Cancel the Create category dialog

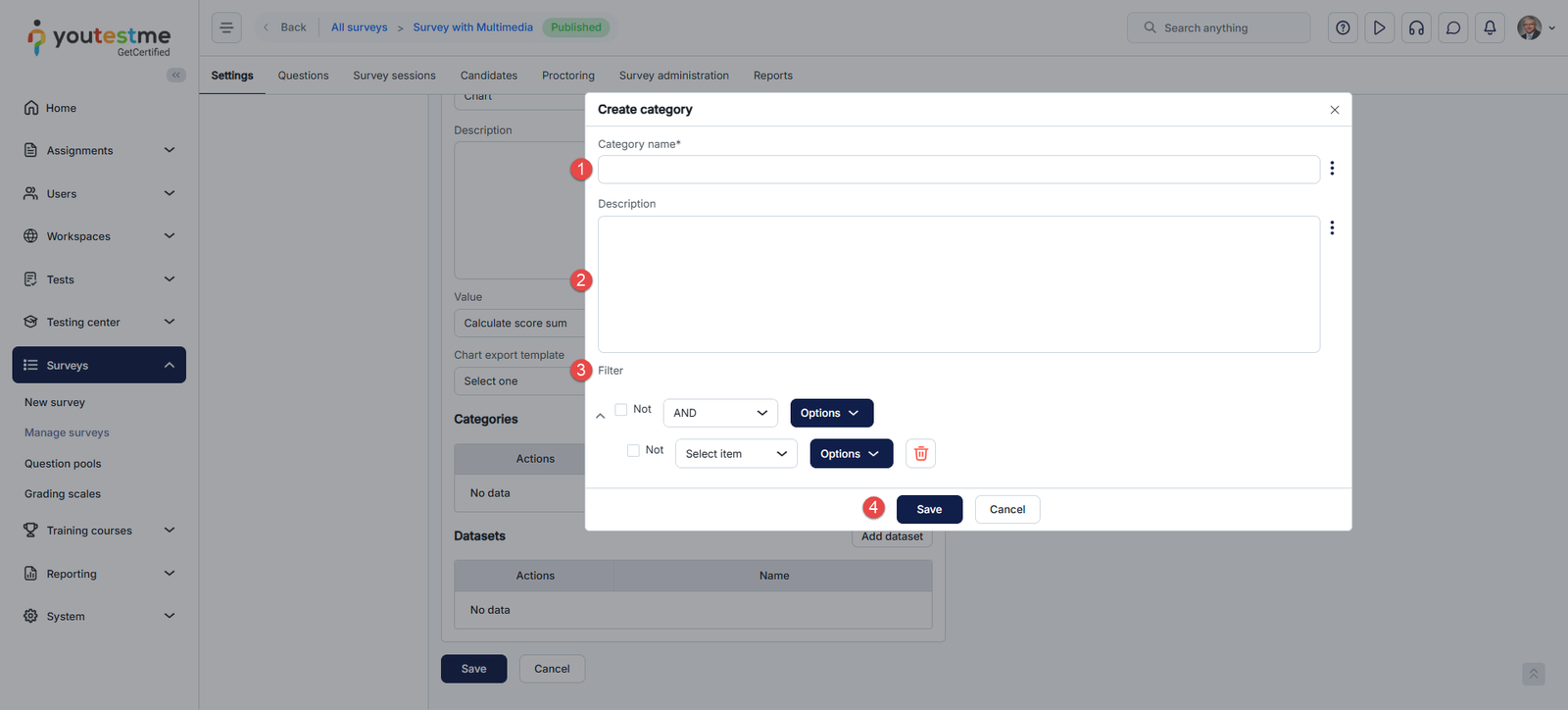click(x=1006, y=509)
